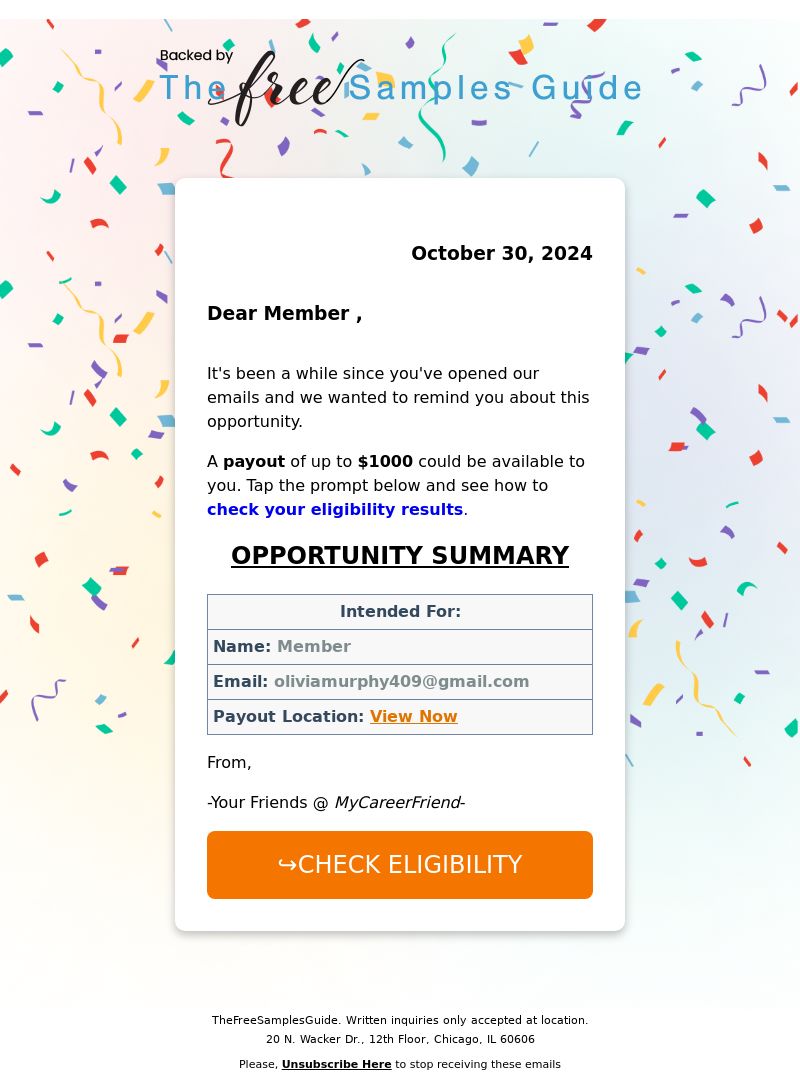
Task: Click TheFreeSamplesGuide footer text
Action: point(275,1020)
